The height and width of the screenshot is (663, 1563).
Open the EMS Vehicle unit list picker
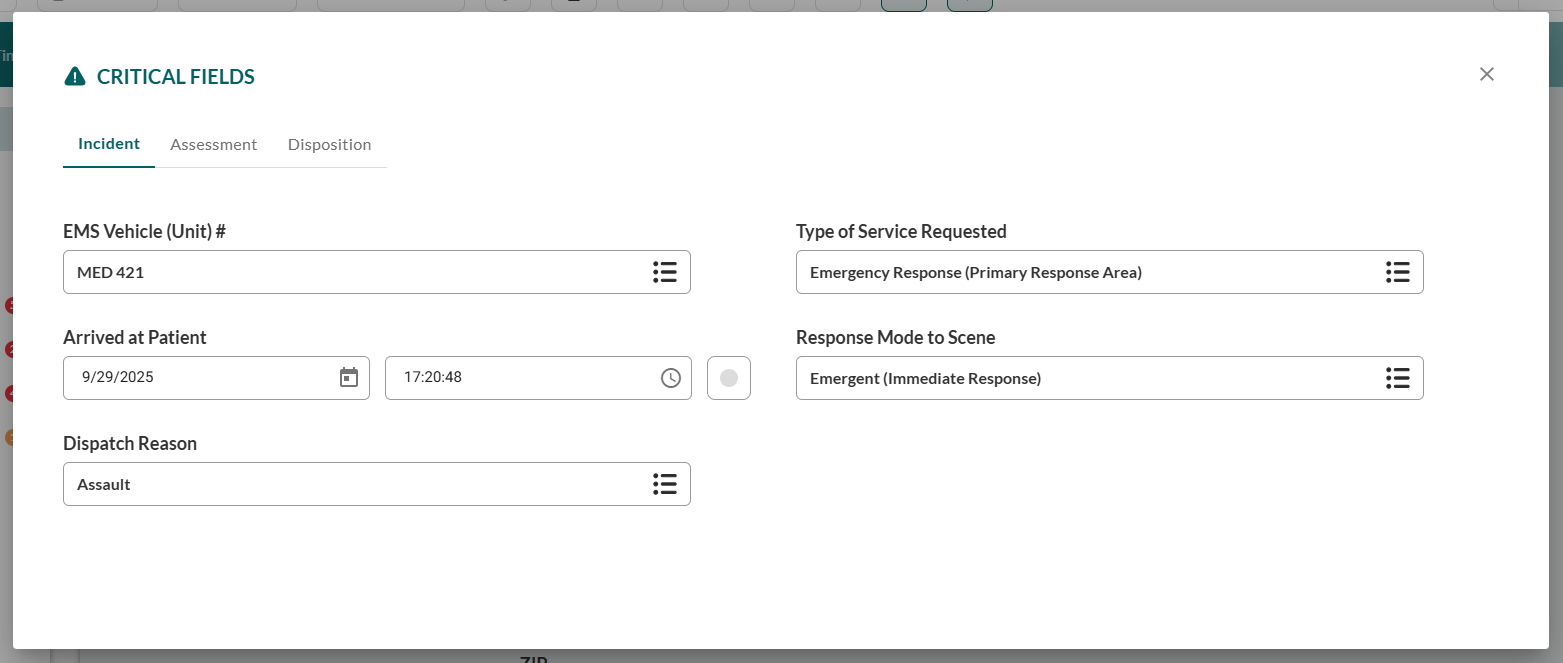tap(665, 272)
